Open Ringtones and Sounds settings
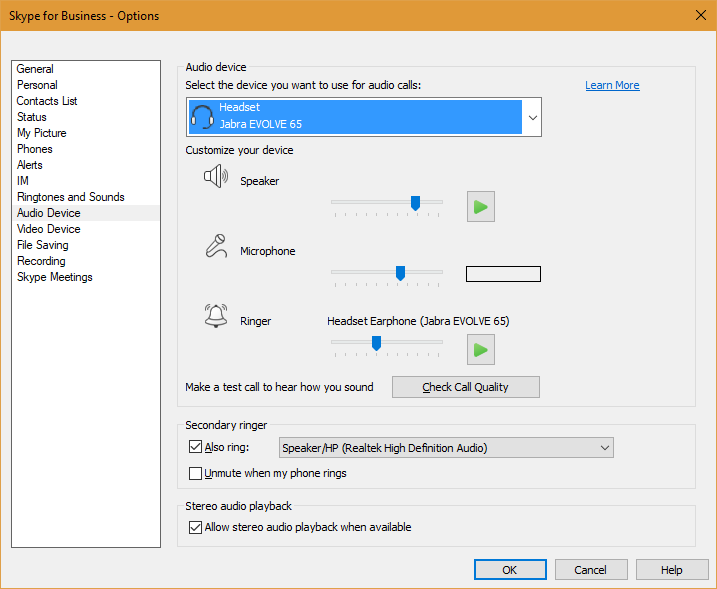Image resolution: width=717 pixels, height=589 pixels. (86, 197)
